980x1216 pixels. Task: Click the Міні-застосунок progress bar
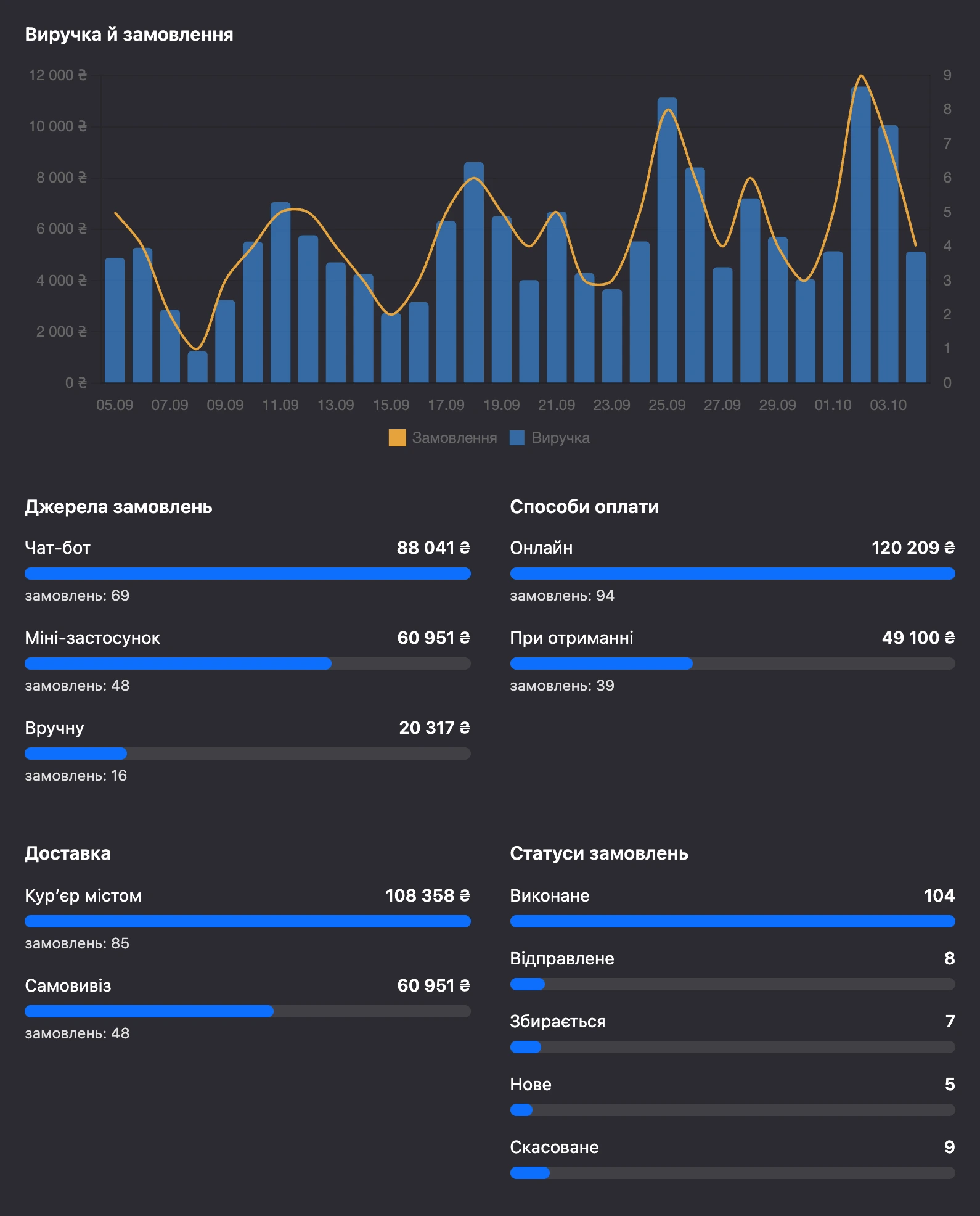pos(248,663)
